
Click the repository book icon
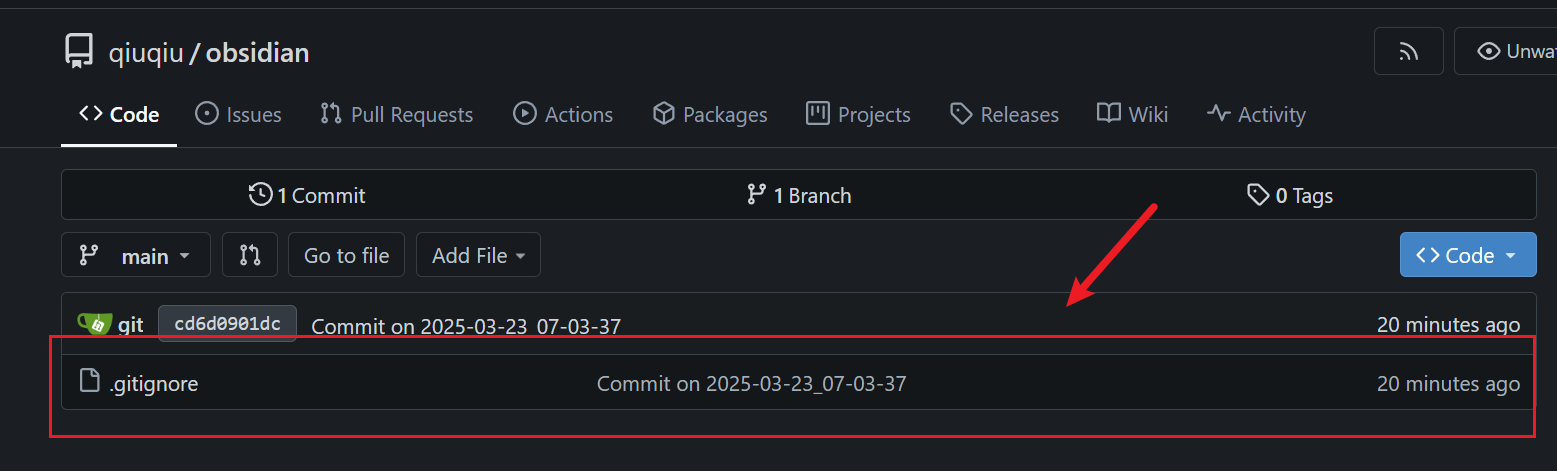coord(77,51)
